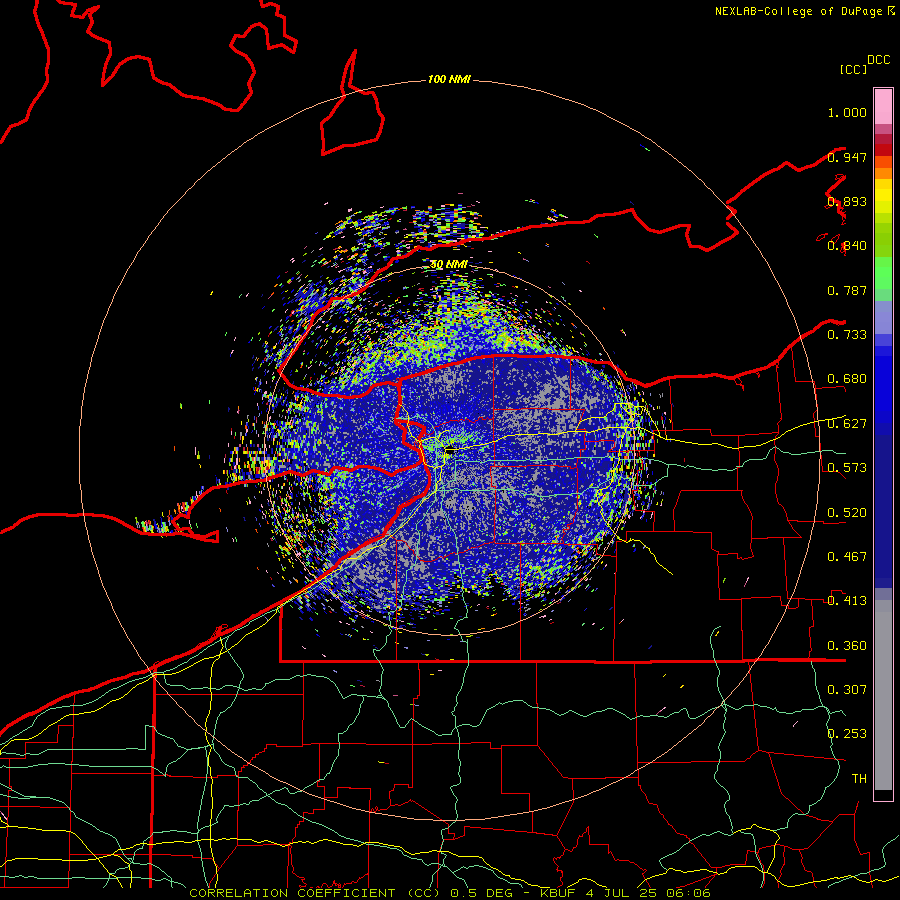900x900 pixels.
Task: Pick the pink band at top of color bar
Action: (883, 106)
